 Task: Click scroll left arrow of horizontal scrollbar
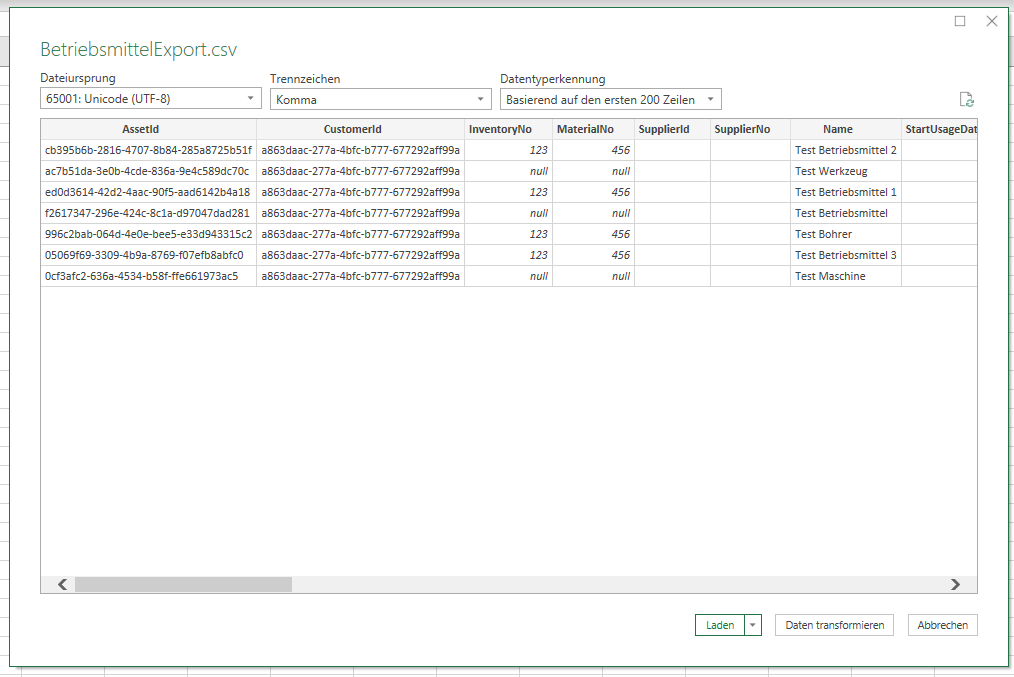point(62,585)
